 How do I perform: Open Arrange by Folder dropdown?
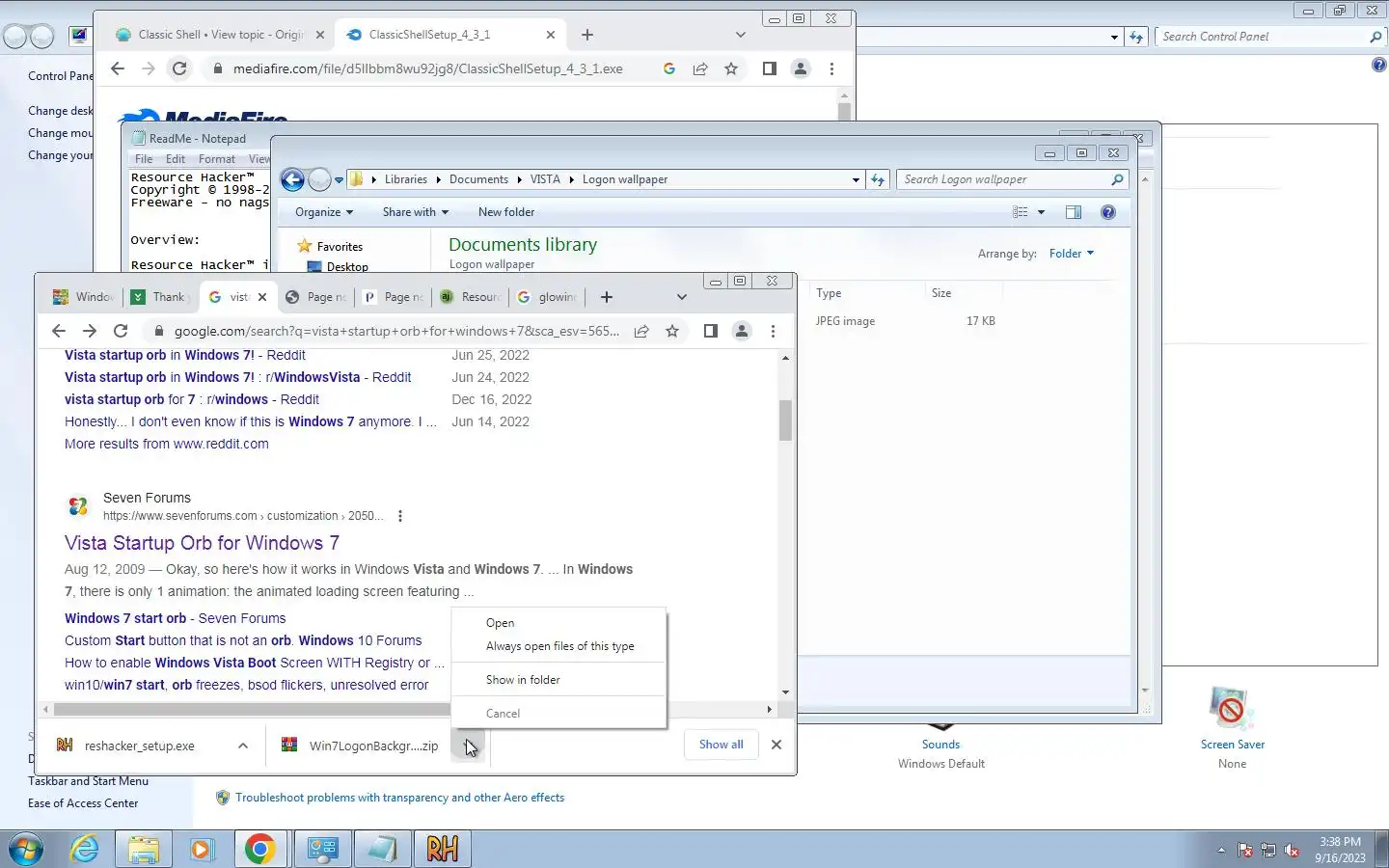point(1072,254)
